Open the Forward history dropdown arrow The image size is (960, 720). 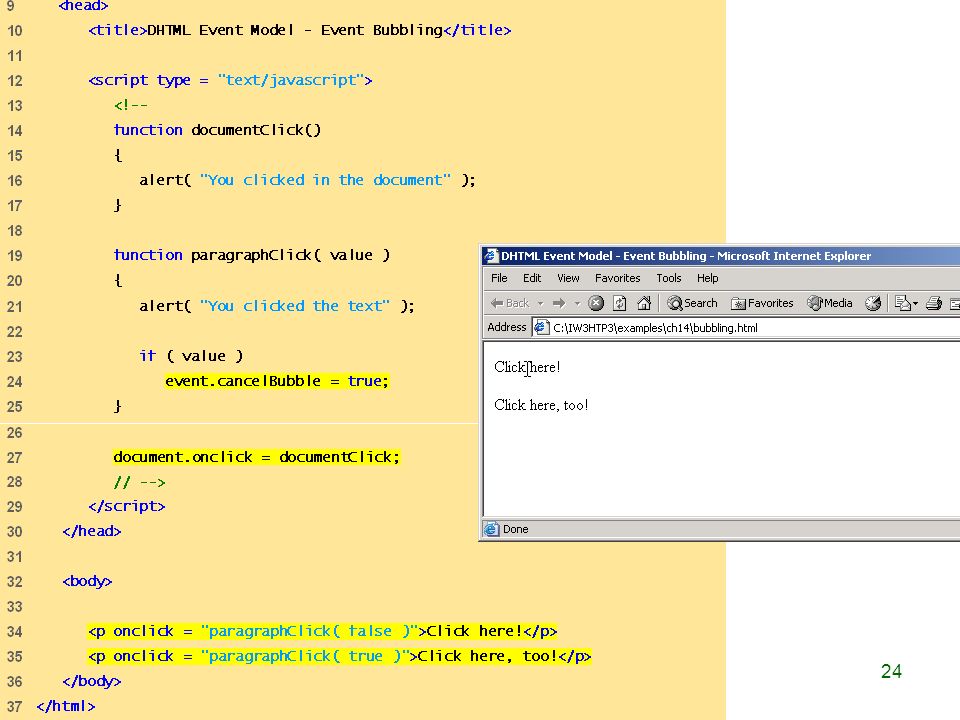(577, 304)
